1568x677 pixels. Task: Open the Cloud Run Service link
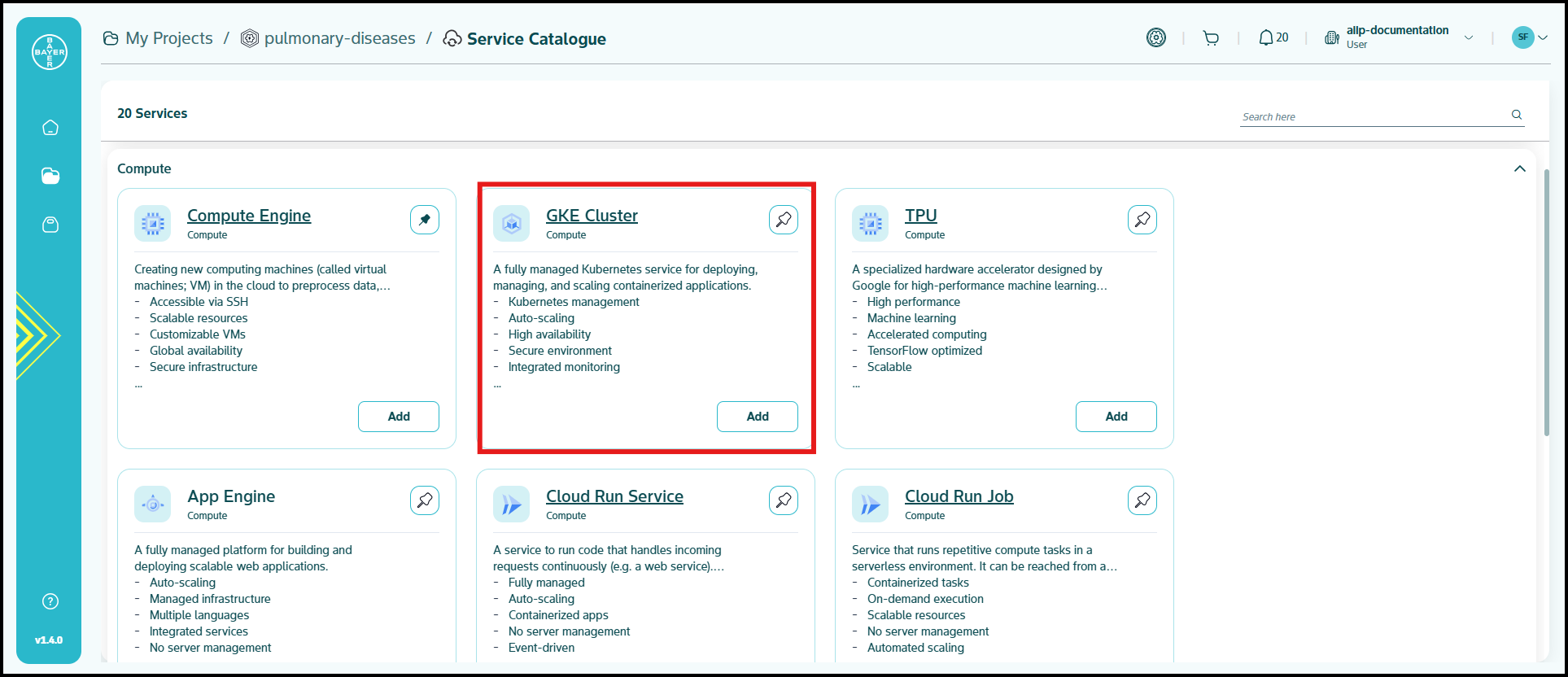pyautogui.click(x=614, y=496)
